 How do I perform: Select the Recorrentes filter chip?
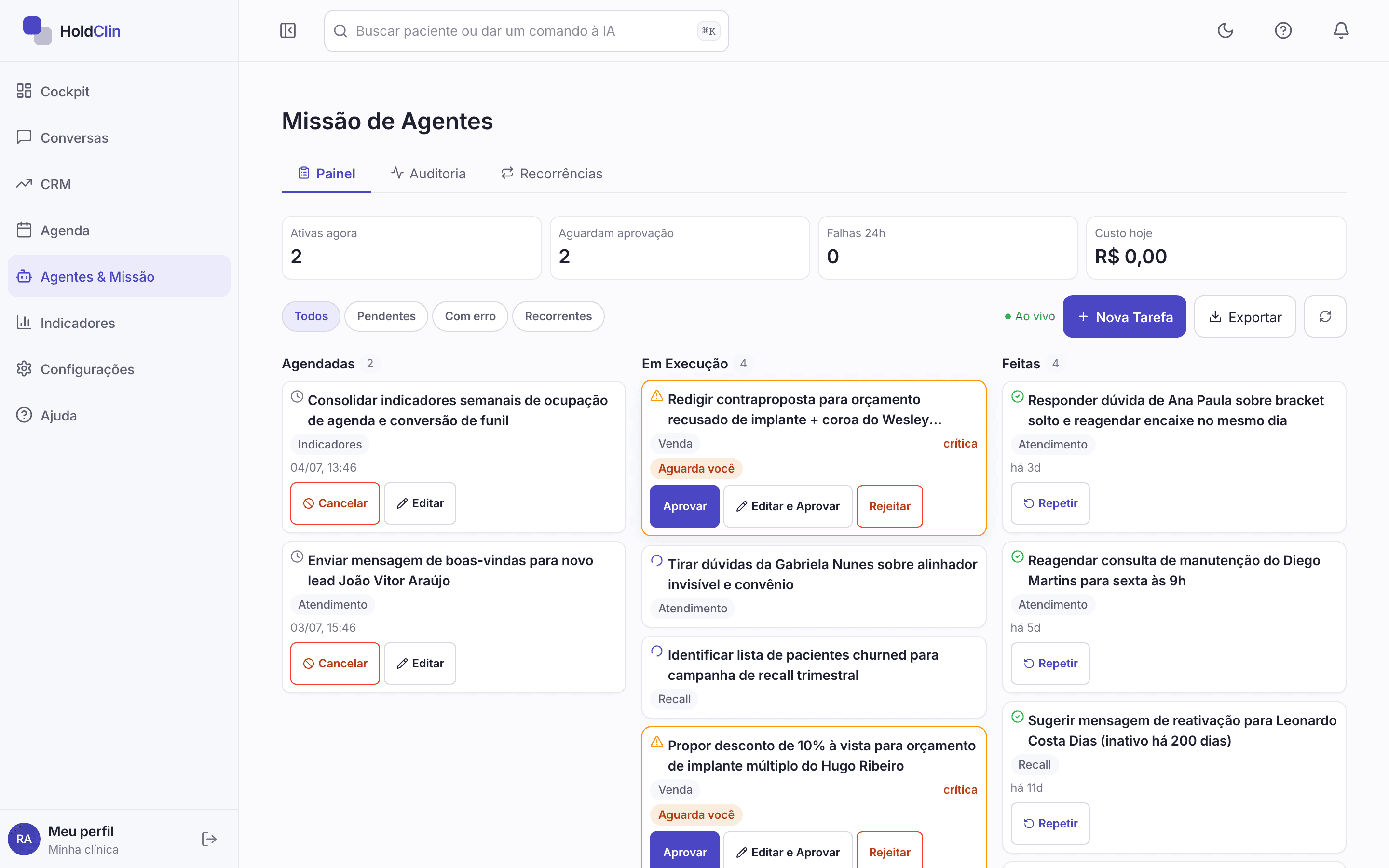coord(558,316)
